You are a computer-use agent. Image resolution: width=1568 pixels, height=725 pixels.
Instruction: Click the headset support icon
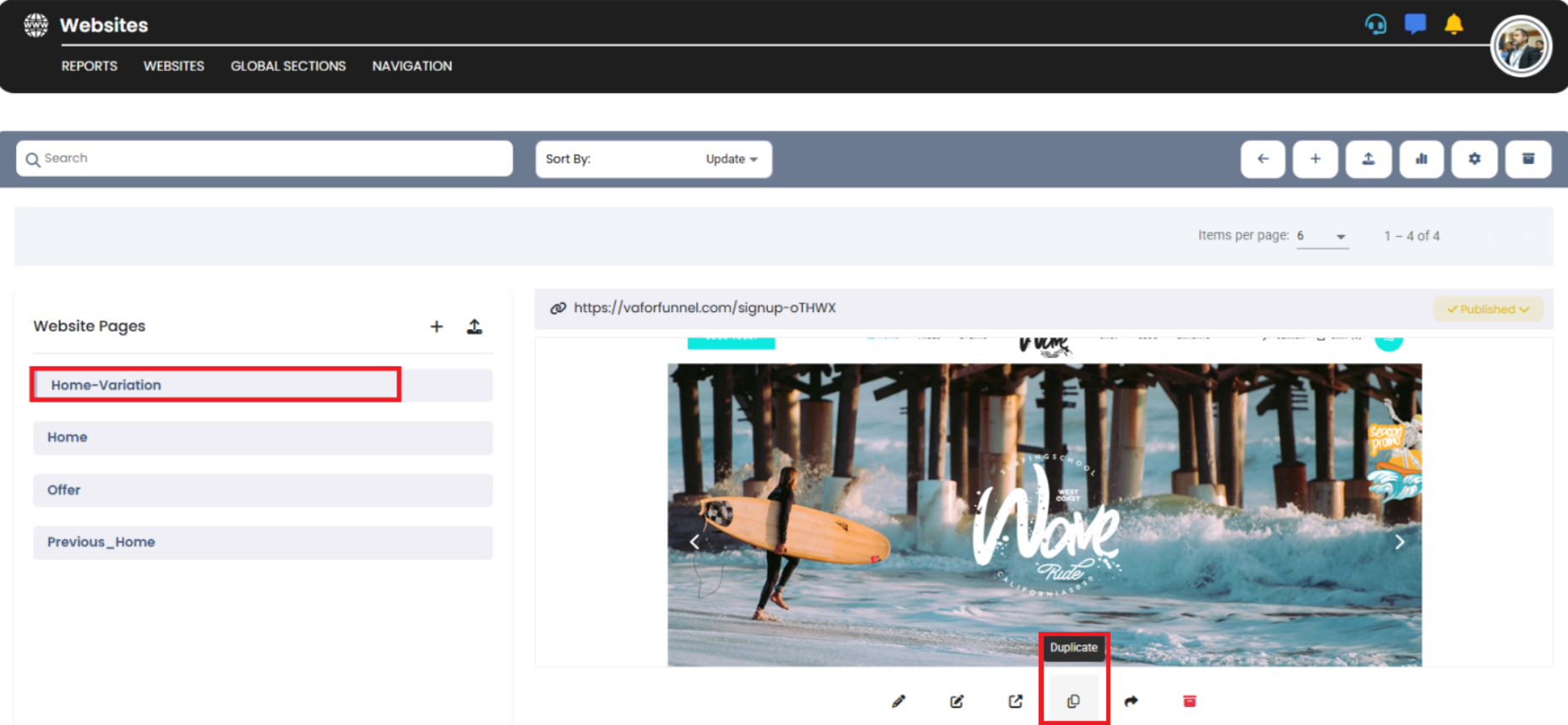(x=1375, y=25)
